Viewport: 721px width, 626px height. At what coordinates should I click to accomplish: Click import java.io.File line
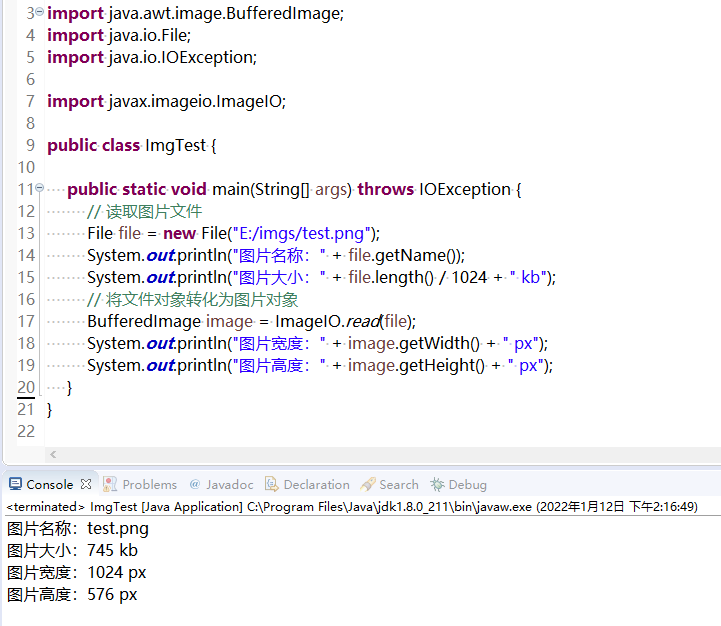tap(119, 35)
